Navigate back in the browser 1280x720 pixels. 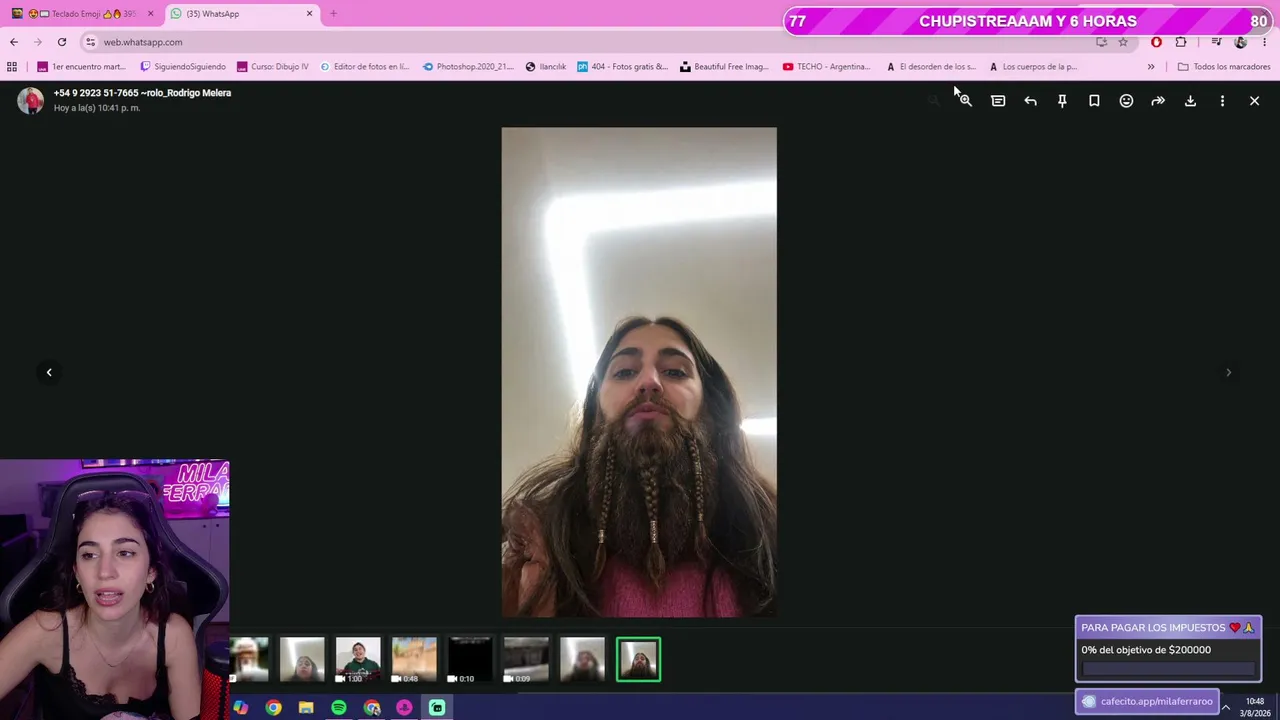14,42
